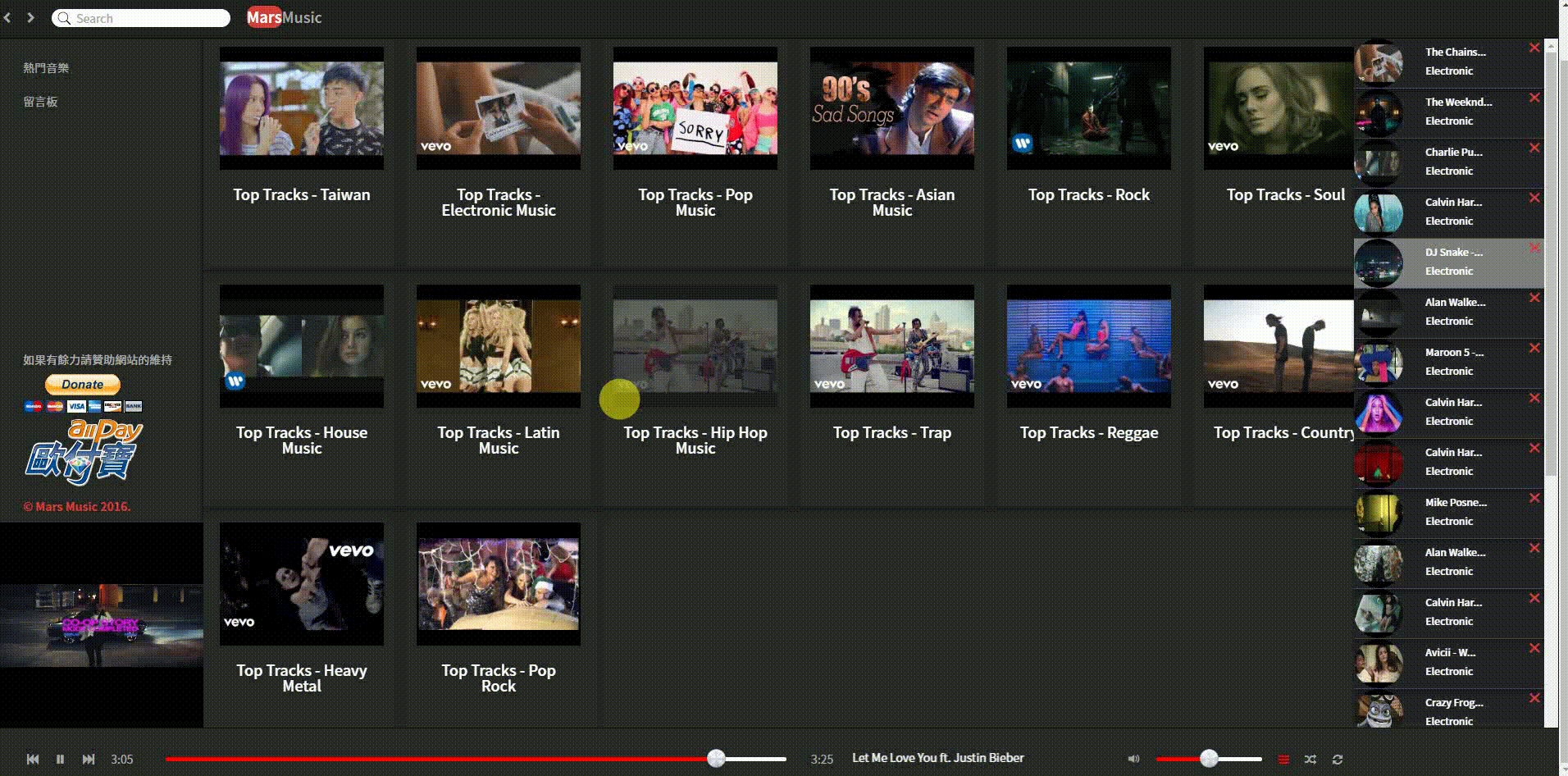Open Top Tracks - Trap thumbnail
This screenshot has width=1568, height=776.
[892, 346]
